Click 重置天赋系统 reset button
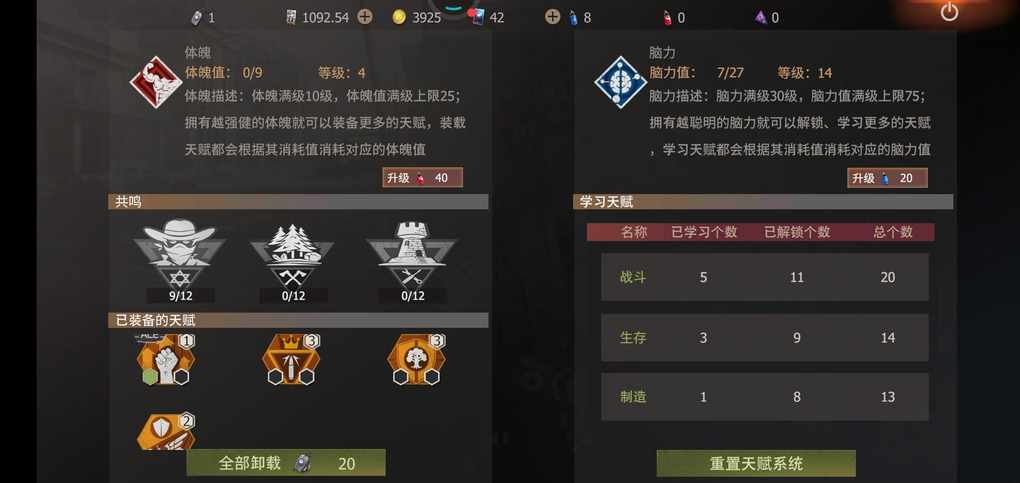 coord(756,463)
